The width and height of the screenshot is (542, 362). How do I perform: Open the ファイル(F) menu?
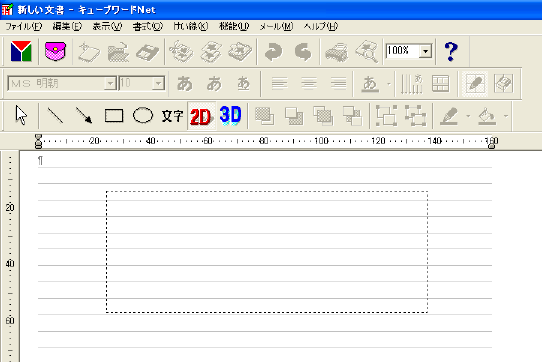(x=24, y=26)
